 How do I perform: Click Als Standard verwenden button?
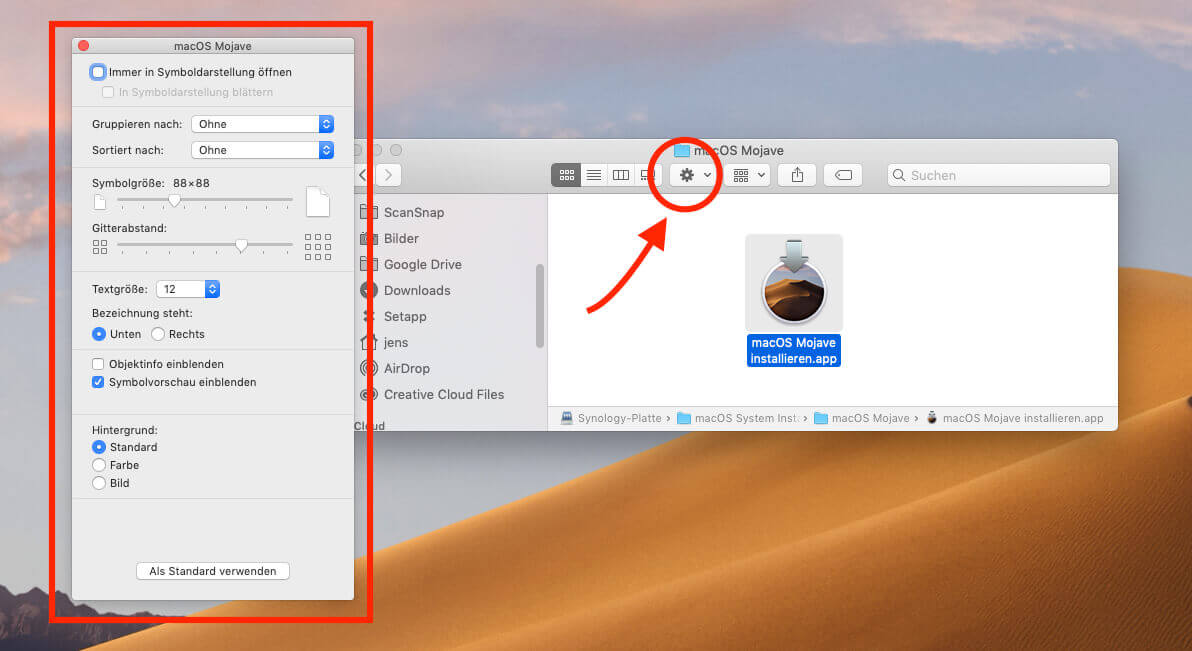click(x=213, y=571)
